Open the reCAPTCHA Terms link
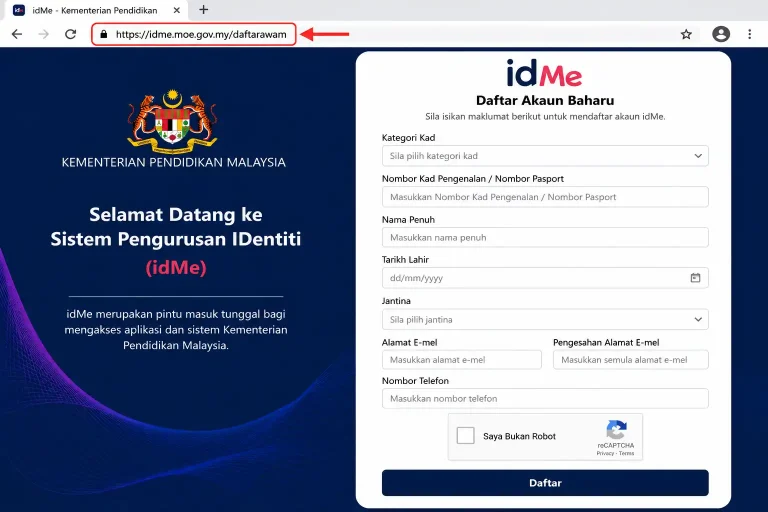This screenshot has height=512, width=768. tap(626, 453)
